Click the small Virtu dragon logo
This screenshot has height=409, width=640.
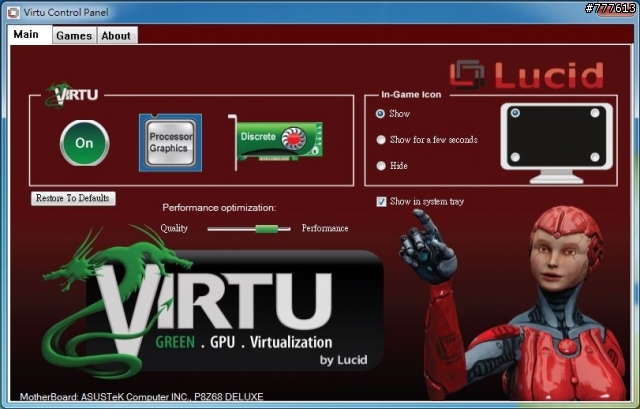point(72,95)
